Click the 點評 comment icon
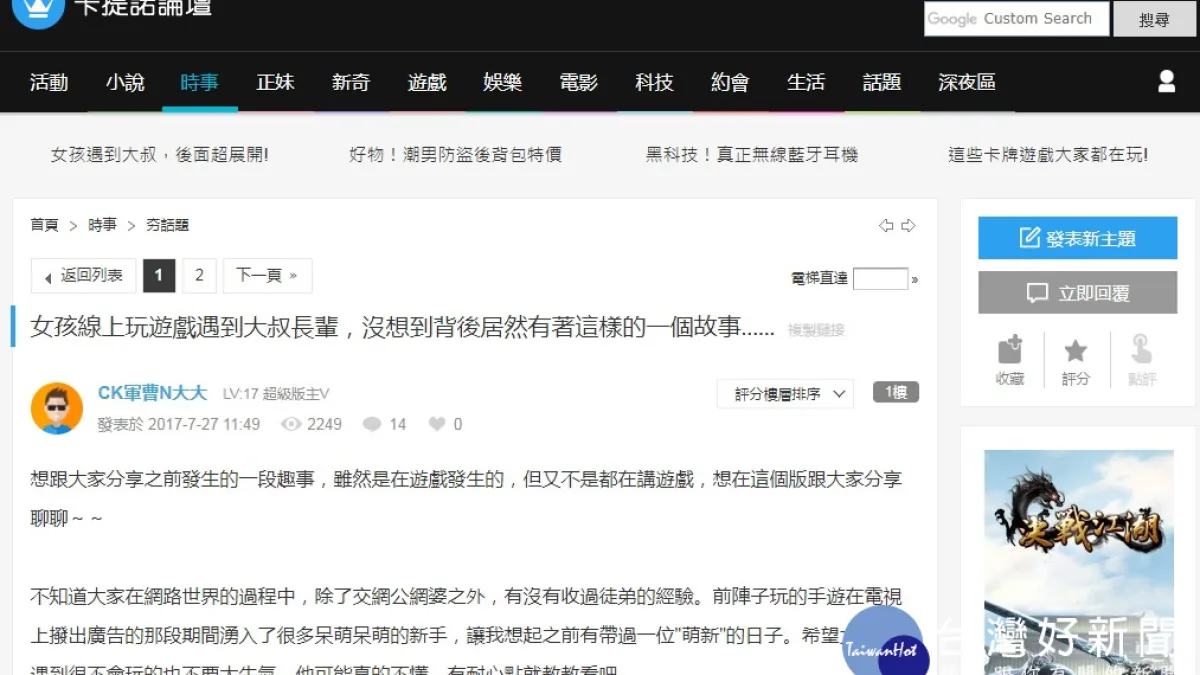 [x=1141, y=350]
